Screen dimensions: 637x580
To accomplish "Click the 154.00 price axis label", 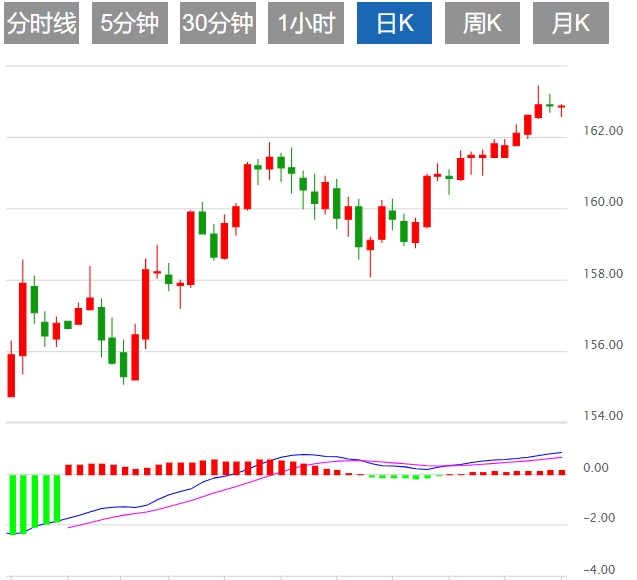I will 603,416.
